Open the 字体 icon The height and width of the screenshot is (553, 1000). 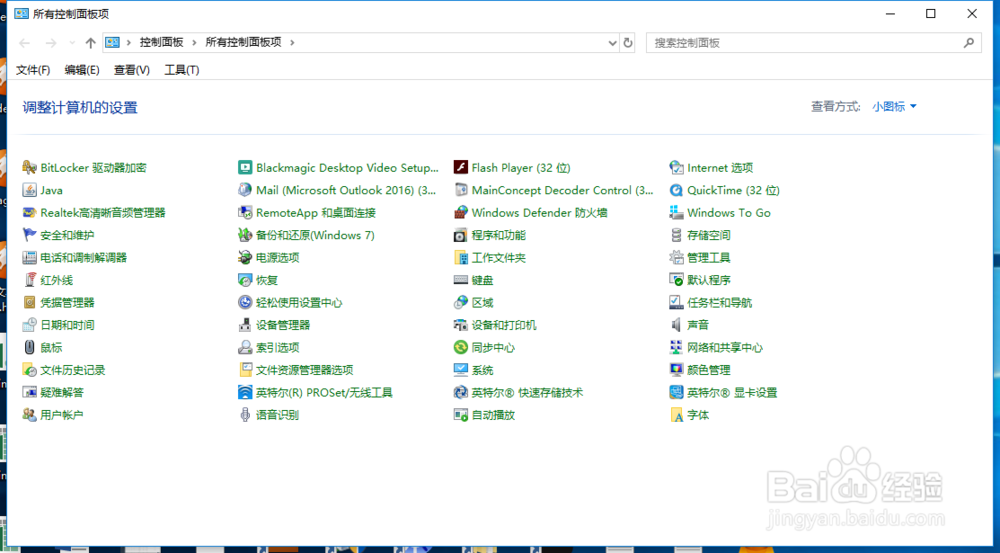[677, 415]
